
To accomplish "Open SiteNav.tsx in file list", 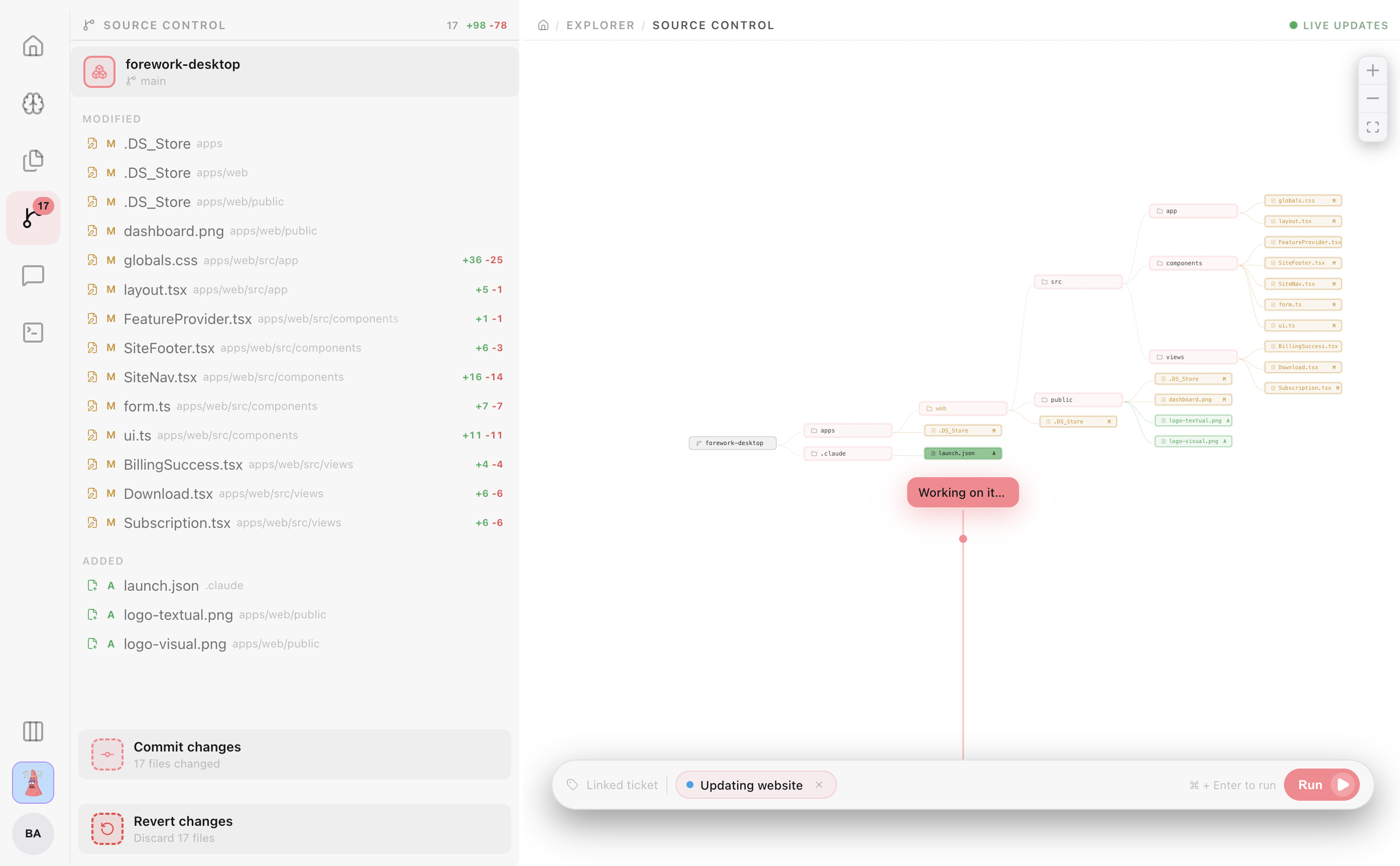I will pos(294,377).
